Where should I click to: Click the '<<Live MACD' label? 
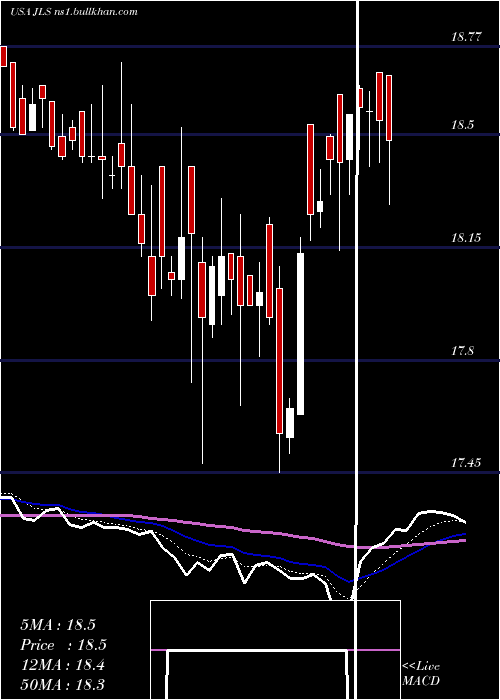point(421,674)
